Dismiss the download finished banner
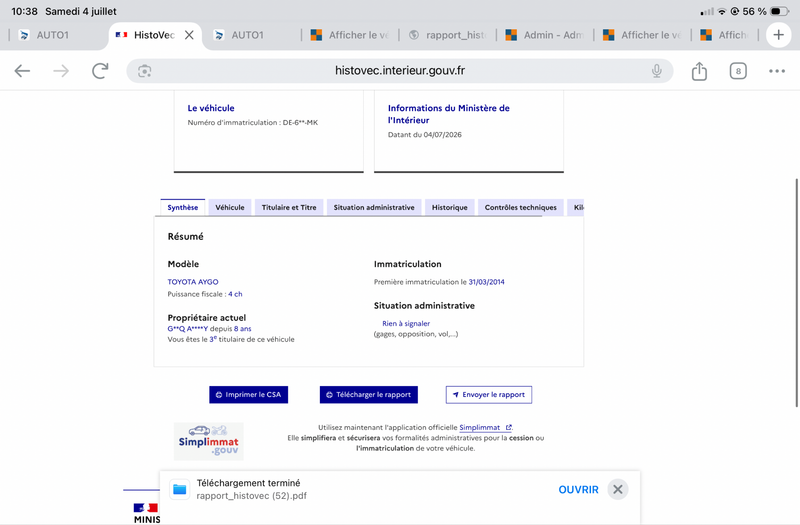Screen dimensions: 800x525 (617, 489)
